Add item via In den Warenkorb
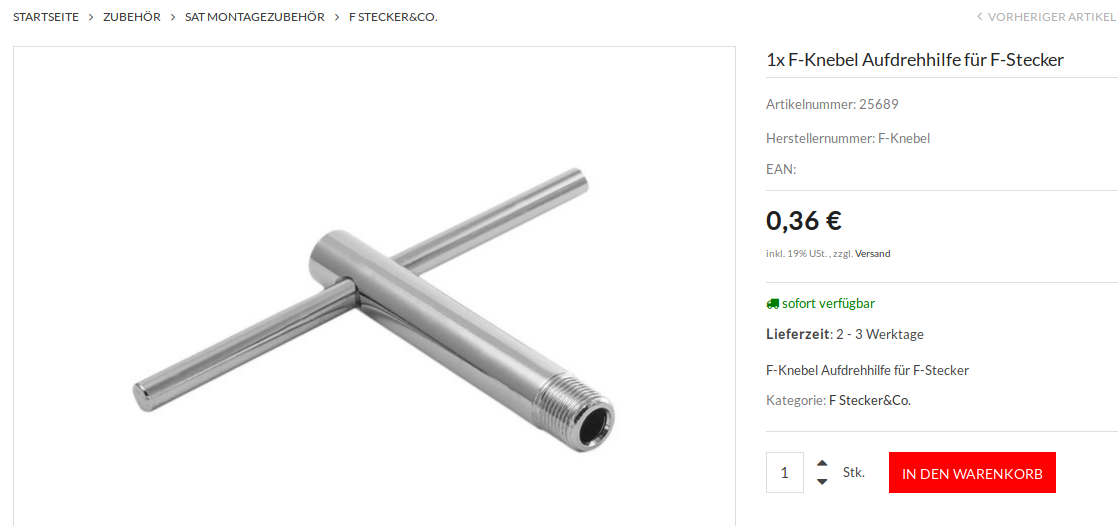The image size is (1118, 526). tap(972, 473)
